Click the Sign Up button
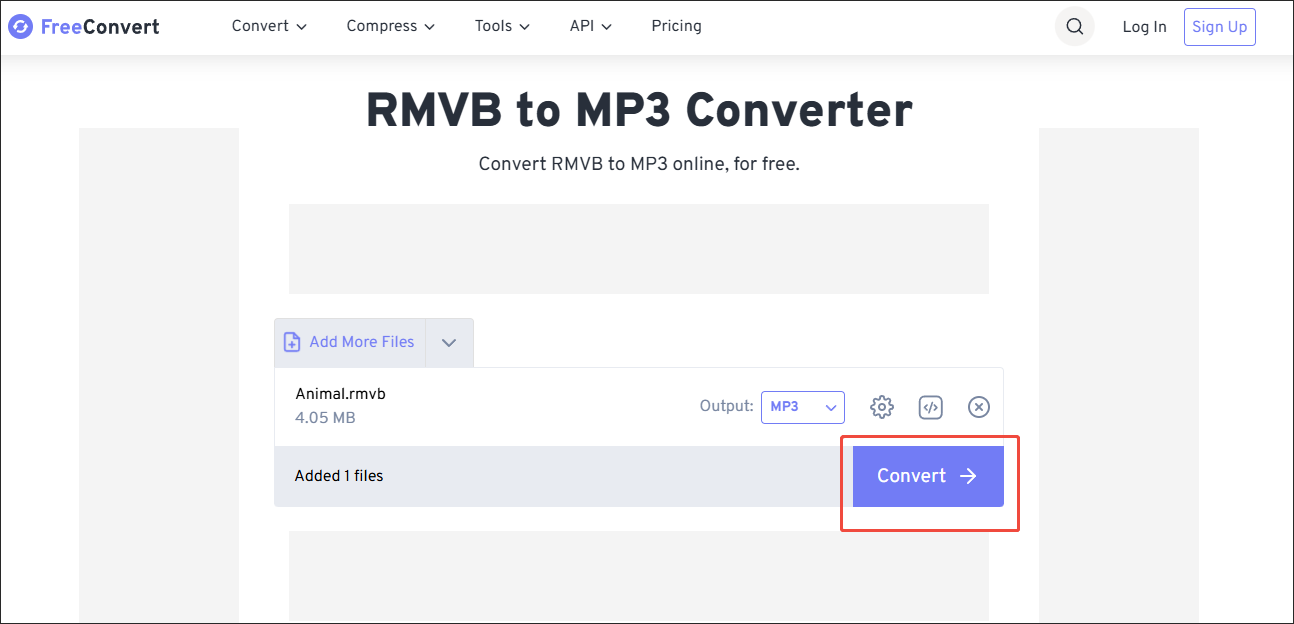Image resolution: width=1294 pixels, height=624 pixels. pos(1219,26)
